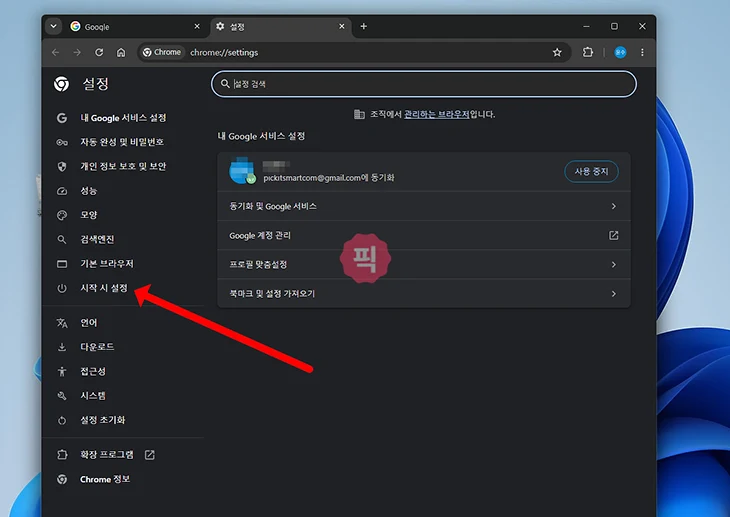Click the 접근성 accessibility icon

click(x=62, y=371)
